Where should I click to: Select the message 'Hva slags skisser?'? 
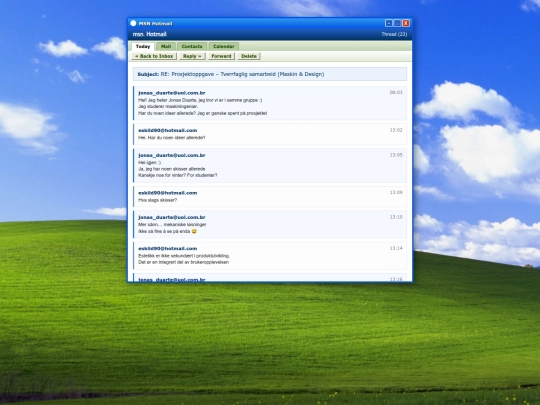coord(270,196)
